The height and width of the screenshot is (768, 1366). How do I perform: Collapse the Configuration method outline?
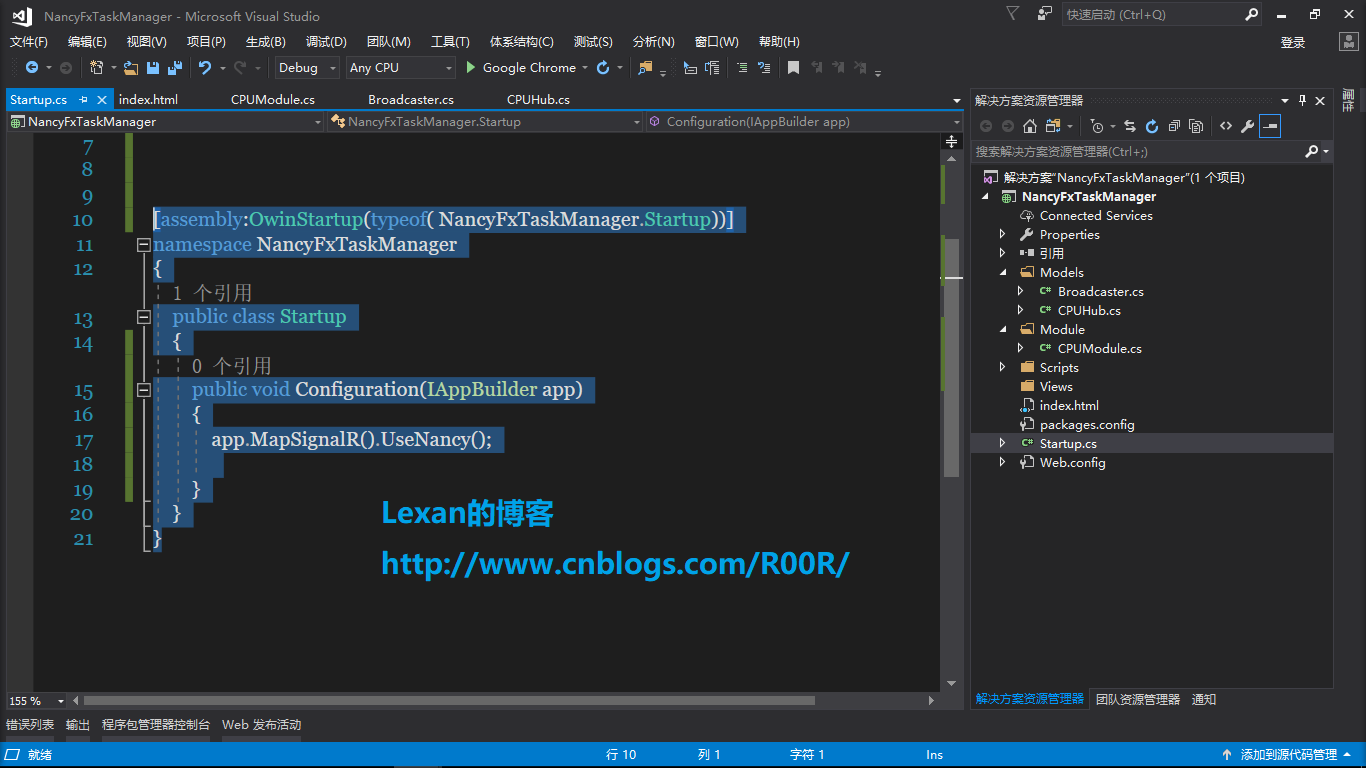[143, 389]
